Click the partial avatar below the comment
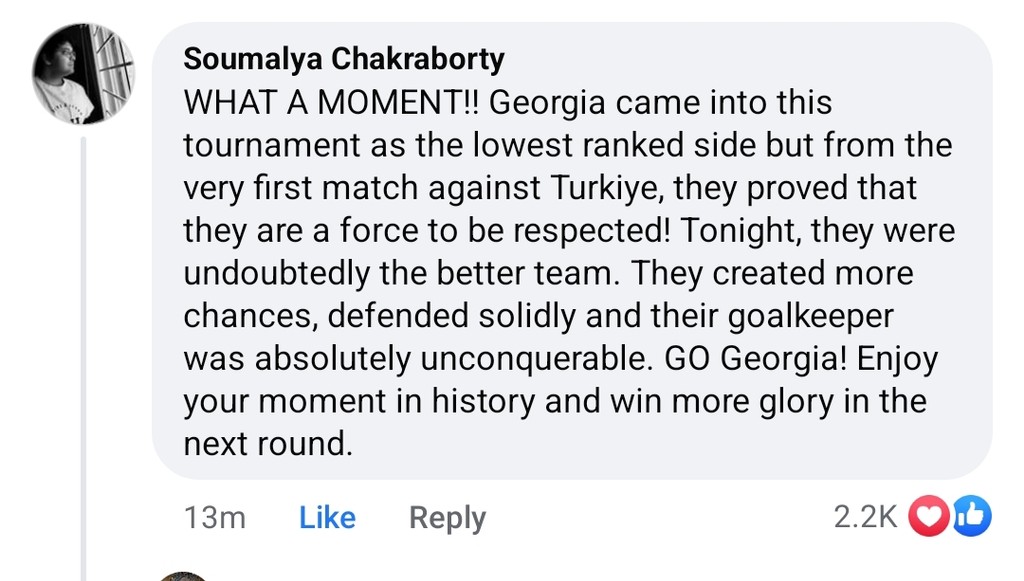This screenshot has height=581, width=1024. pyautogui.click(x=183, y=575)
